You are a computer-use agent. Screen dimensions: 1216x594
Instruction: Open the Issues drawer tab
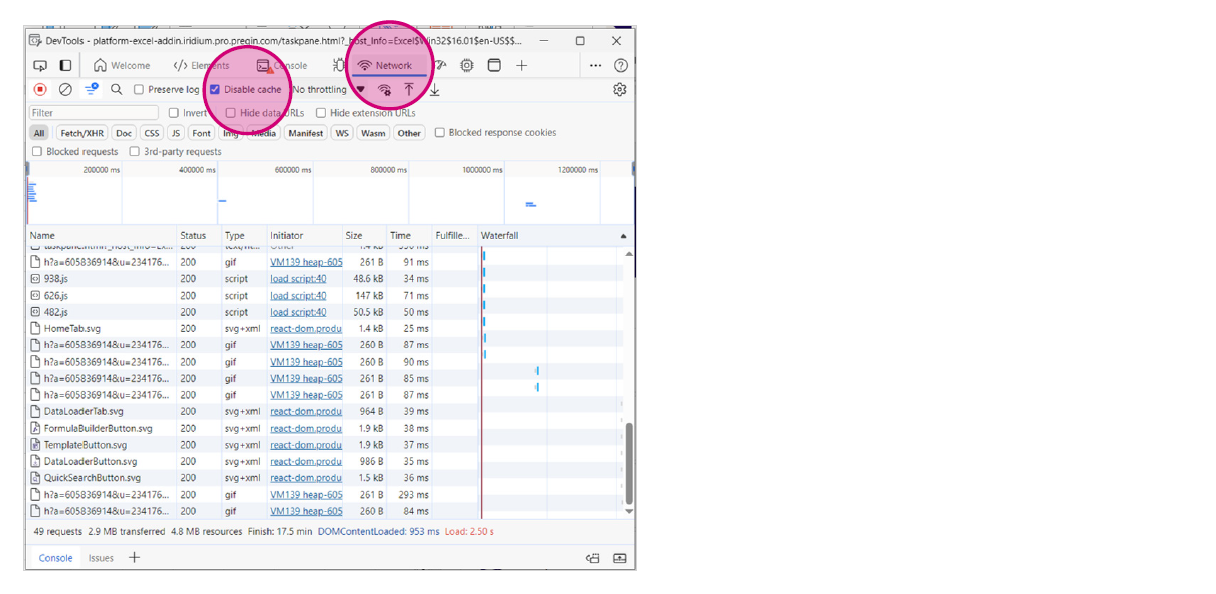(x=101, y=558)
